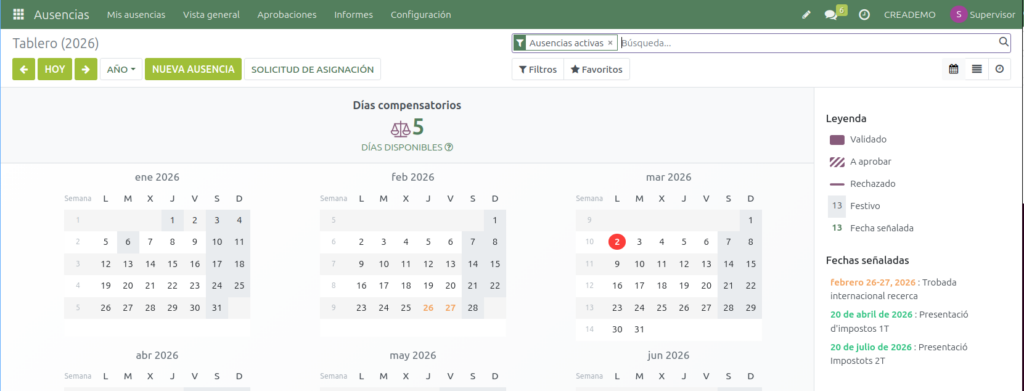This screenshot has width=1024, height=391.
Task: Open the Favoritos dropdown
Action: coord(596,69)
